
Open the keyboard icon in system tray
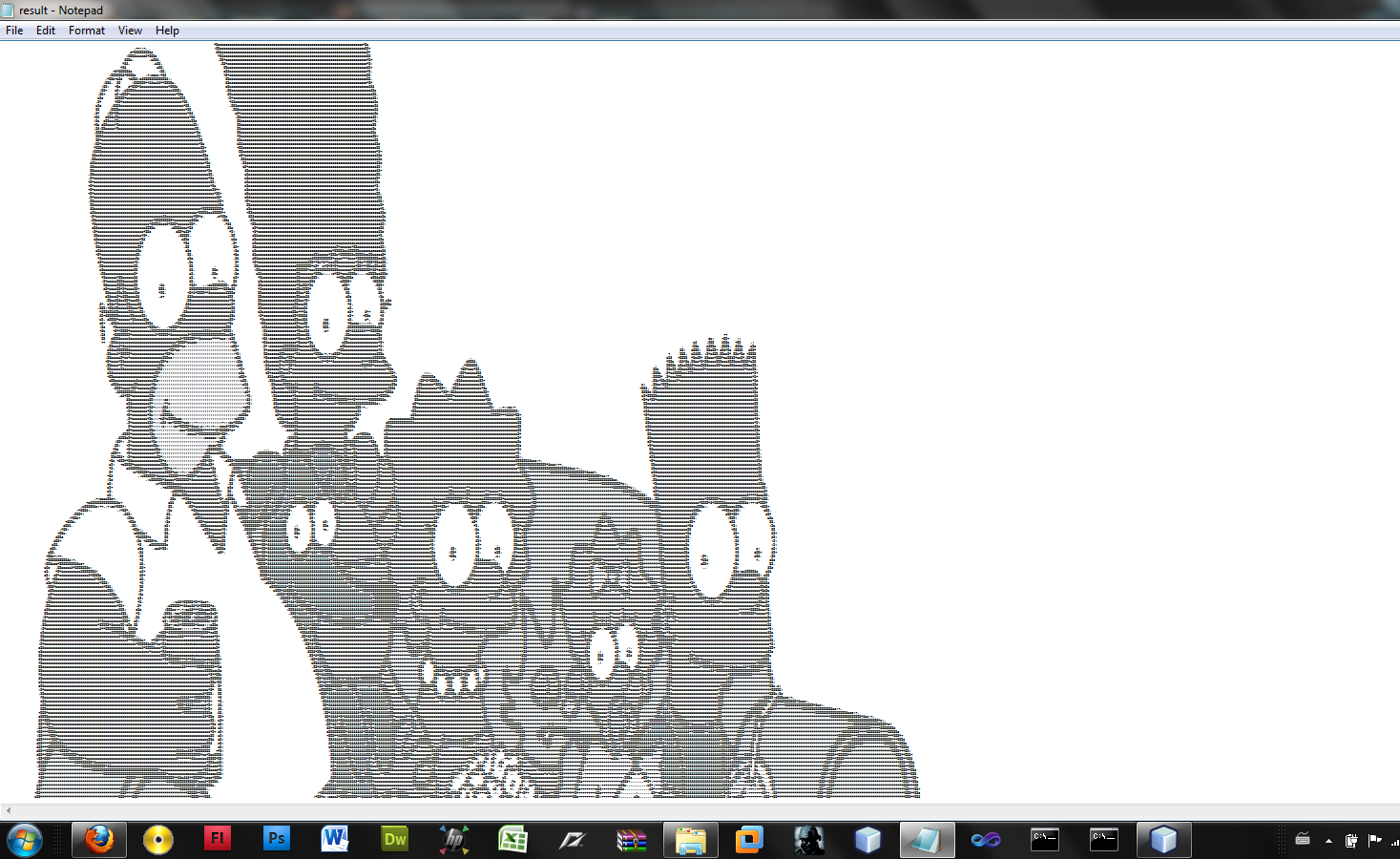(x=1303, y=840)
